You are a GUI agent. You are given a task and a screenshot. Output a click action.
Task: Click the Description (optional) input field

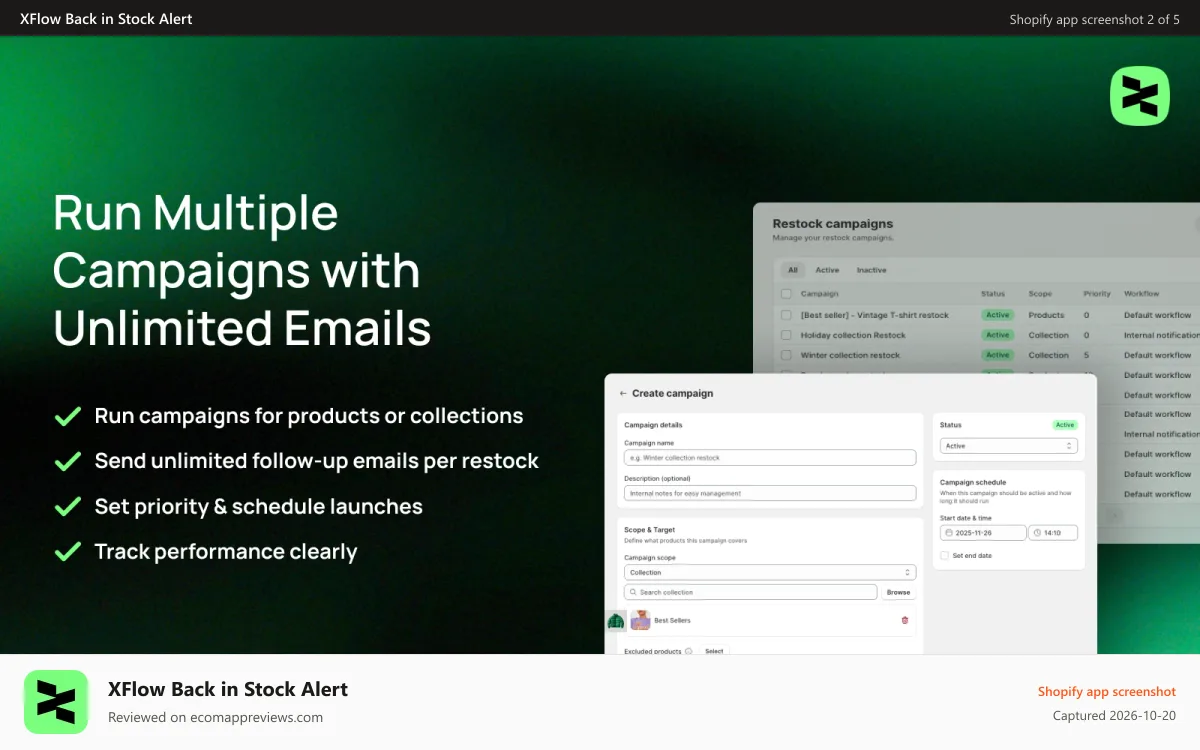point(770,493)
